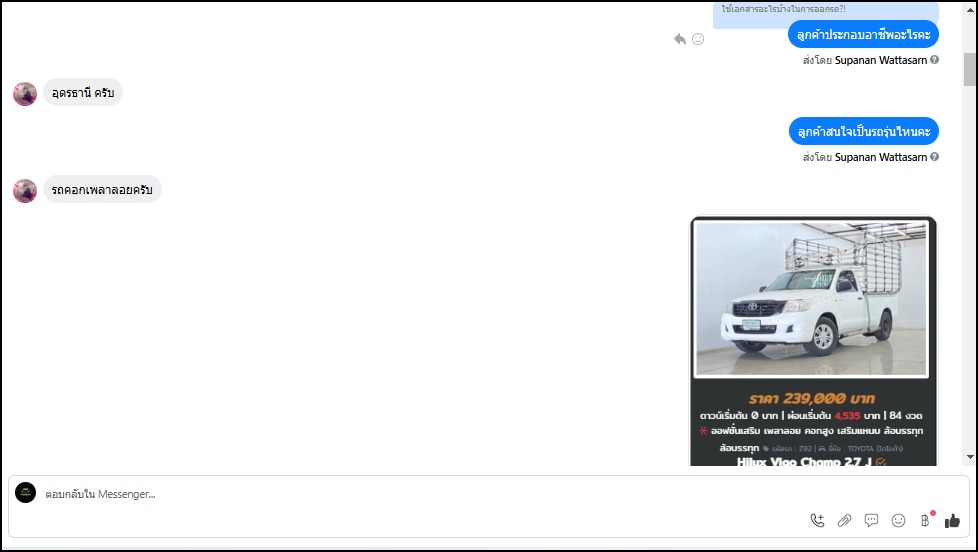Open the Hilux Vigo truck photo

(x=811, y=299)
